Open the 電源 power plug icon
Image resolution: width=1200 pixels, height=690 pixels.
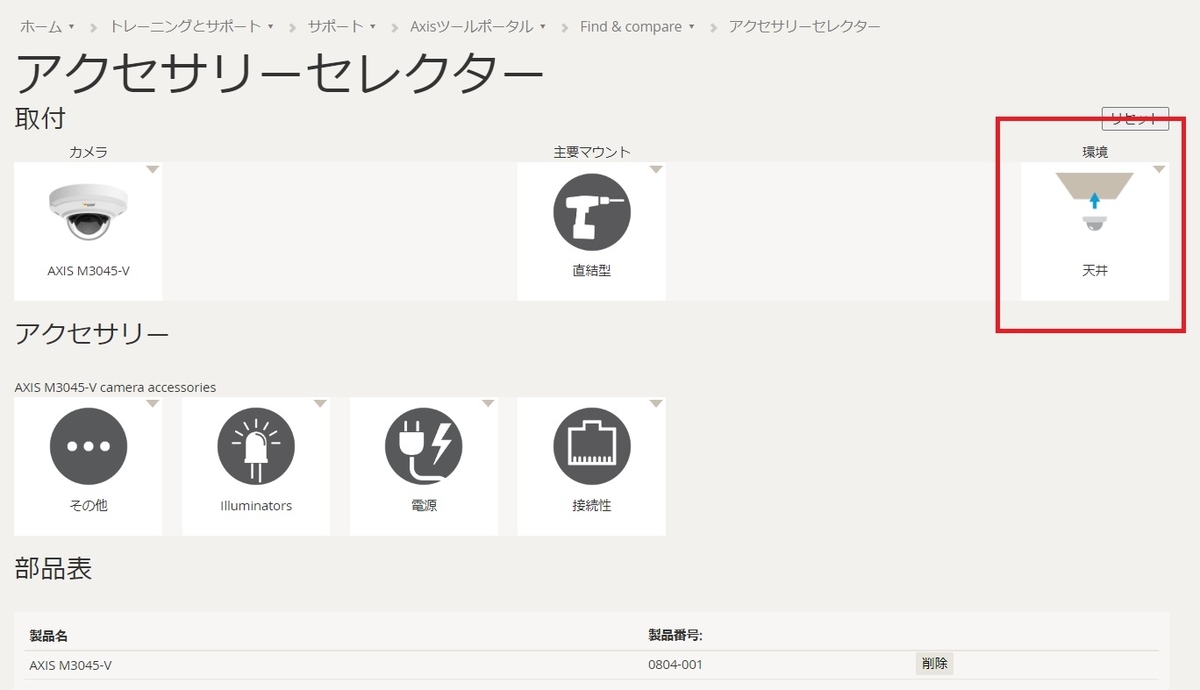[424, 446]
